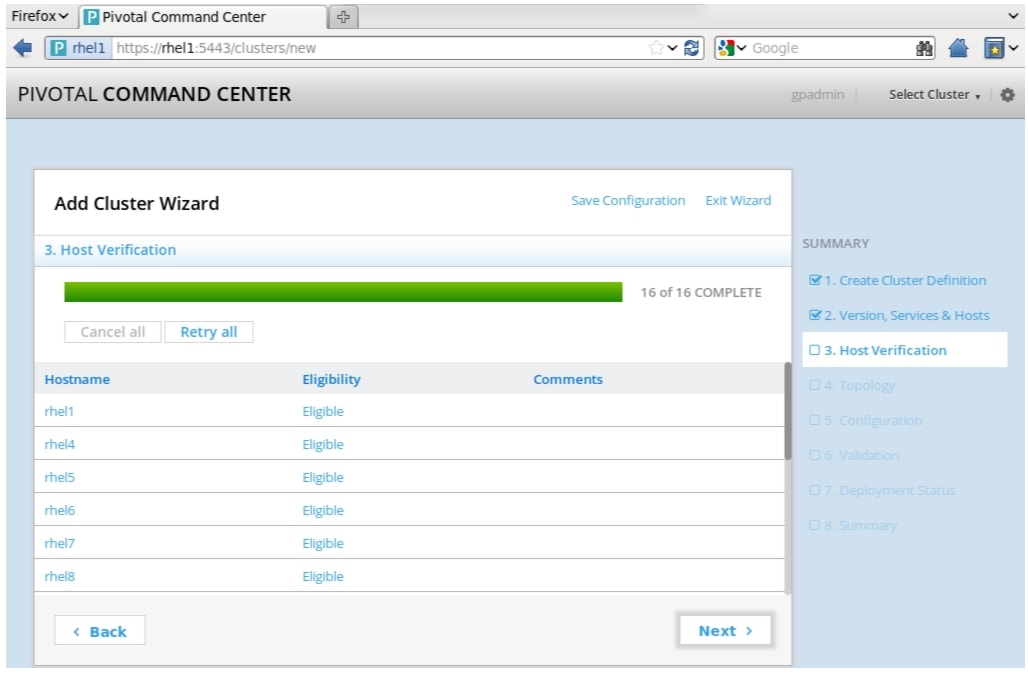1028x696 pixels.
Task: Click Eligible status for rhel5
Action: point(323,477)
